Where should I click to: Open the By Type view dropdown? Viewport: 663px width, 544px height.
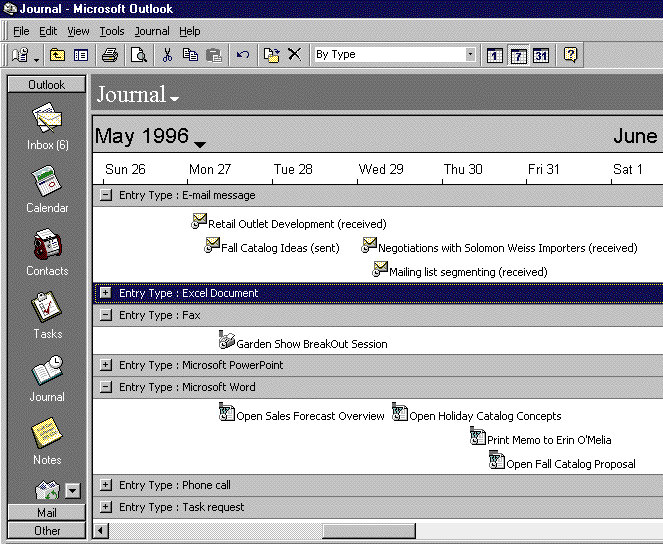click(470, 54)
